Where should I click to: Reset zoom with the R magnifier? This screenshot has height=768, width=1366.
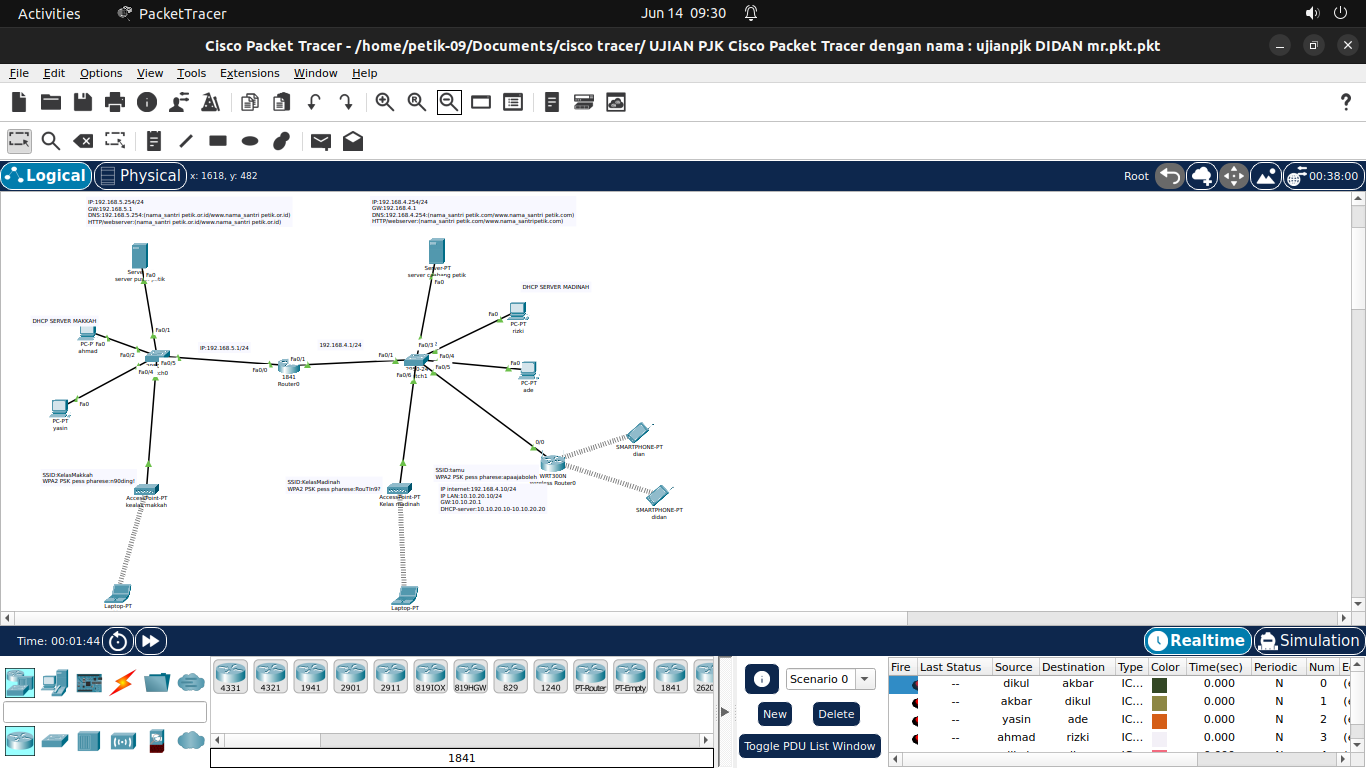(417, 102)
